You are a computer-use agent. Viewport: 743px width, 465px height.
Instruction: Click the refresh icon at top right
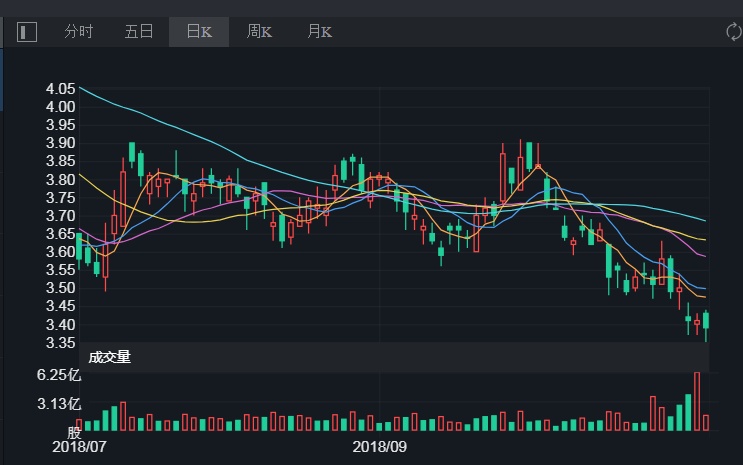(733, 32)
